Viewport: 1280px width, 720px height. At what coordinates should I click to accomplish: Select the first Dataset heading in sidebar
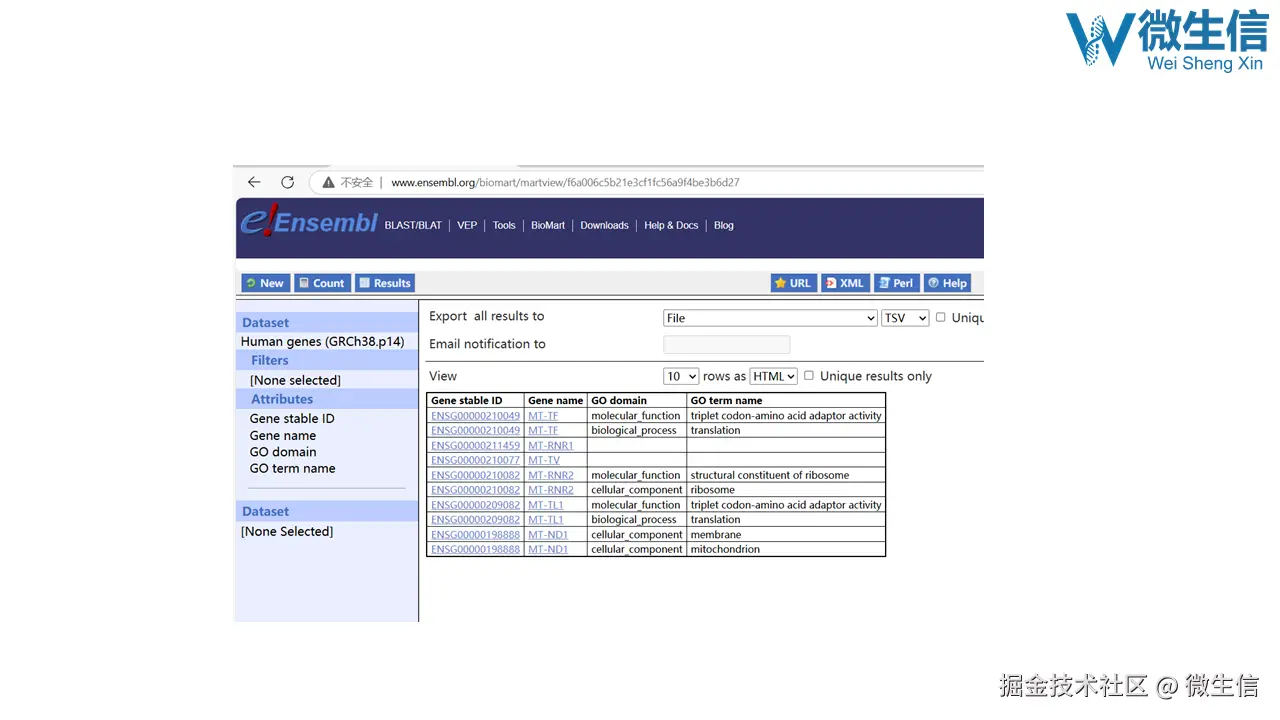pos(265,322)
